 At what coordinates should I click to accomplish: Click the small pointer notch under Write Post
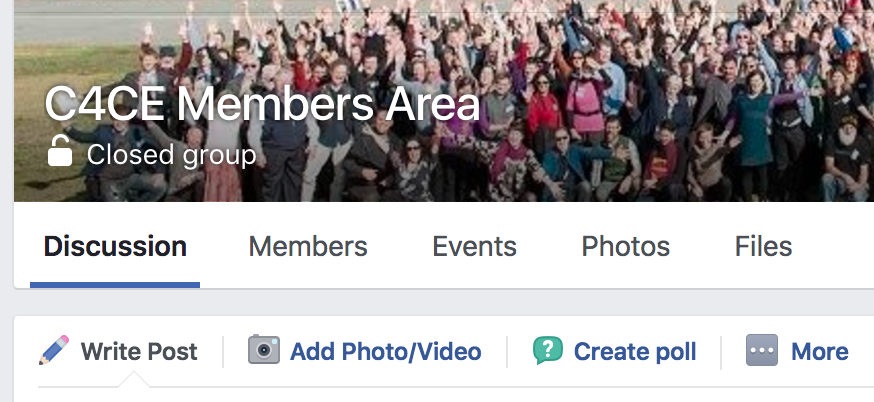pos(133,380)
